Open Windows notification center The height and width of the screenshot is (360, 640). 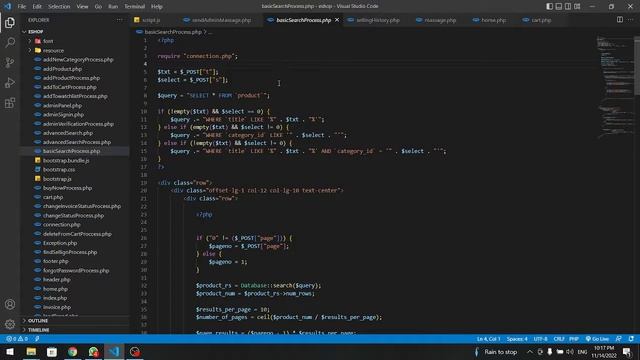tap(627, 351)
